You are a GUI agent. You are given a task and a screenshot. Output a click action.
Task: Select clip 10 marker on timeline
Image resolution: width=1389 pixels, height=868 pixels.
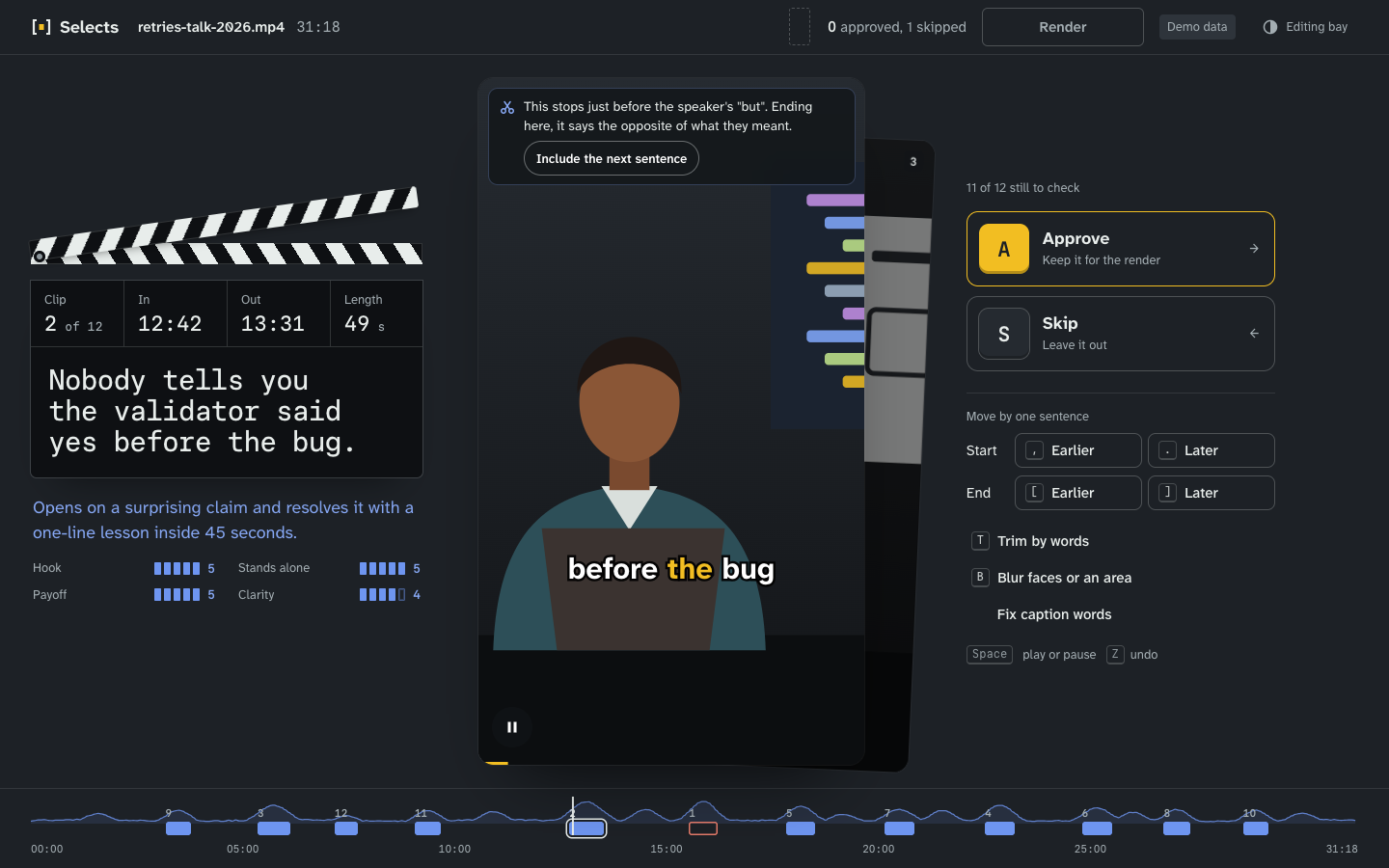point(1256,828)
